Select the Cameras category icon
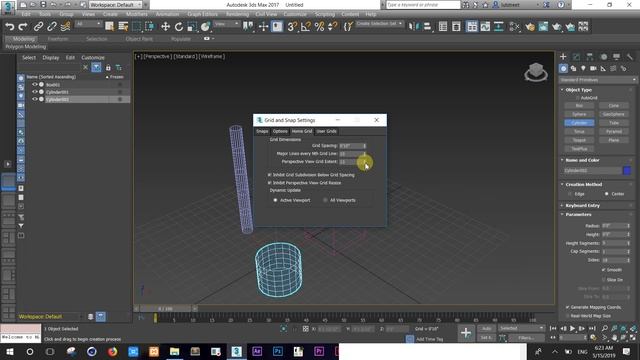Screen dimensions: 640x360 click(593, 69)
